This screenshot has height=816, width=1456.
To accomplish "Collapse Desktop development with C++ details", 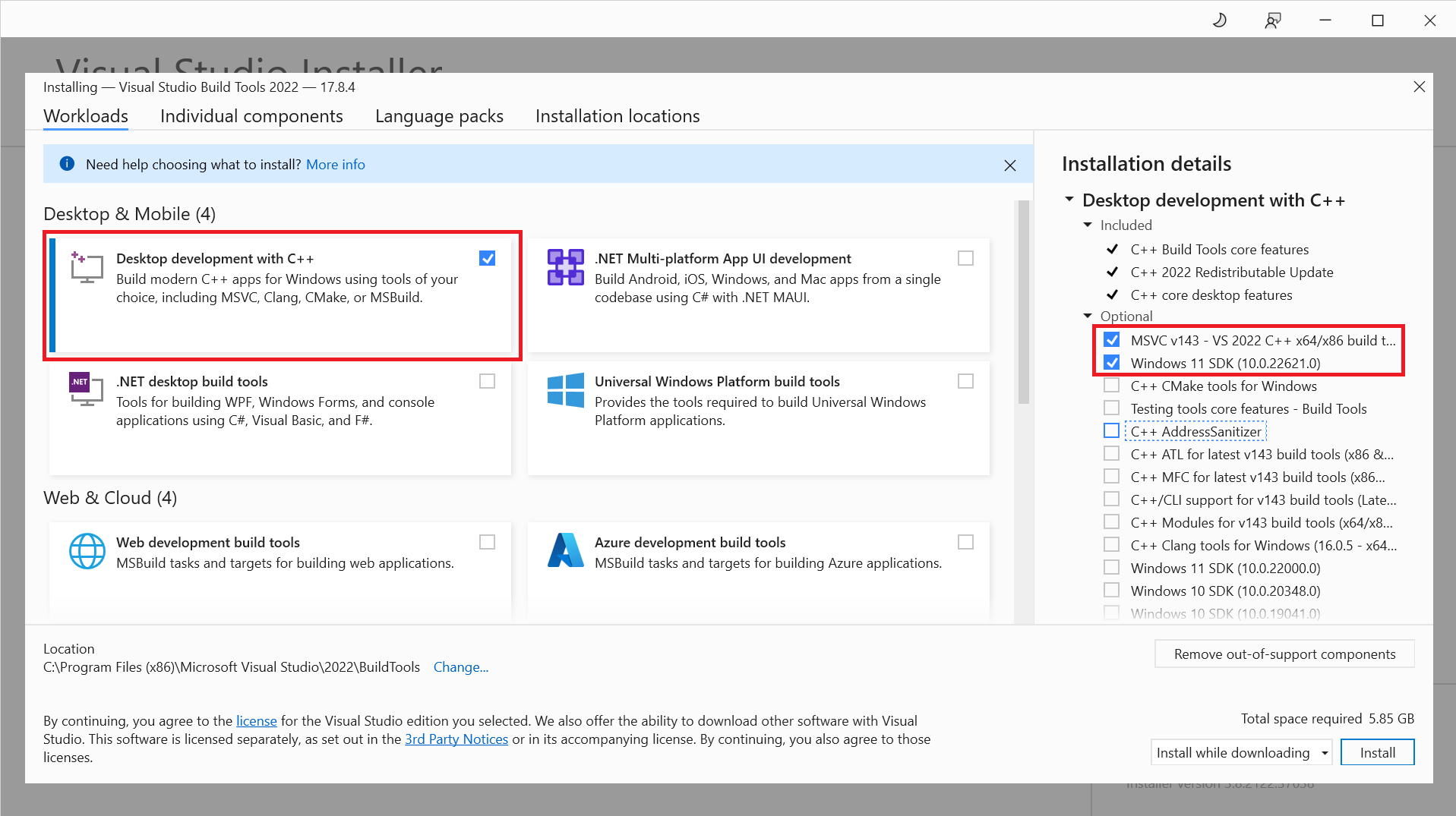I will point(1069,200).
